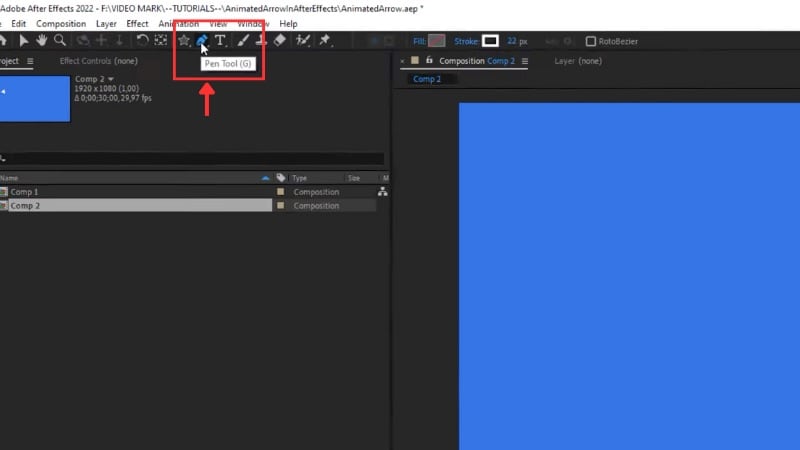Click the Comp 2 project thumbnail

35,98
